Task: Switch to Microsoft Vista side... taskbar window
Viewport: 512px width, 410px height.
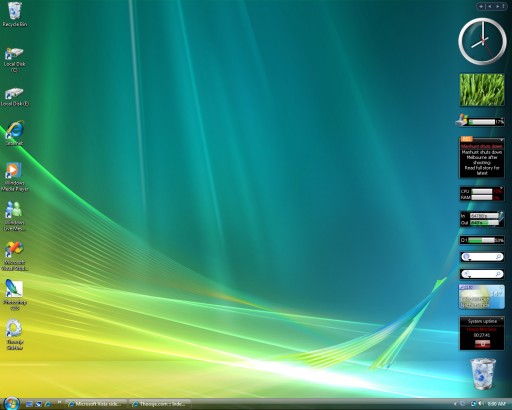Action: click(96, 404)
